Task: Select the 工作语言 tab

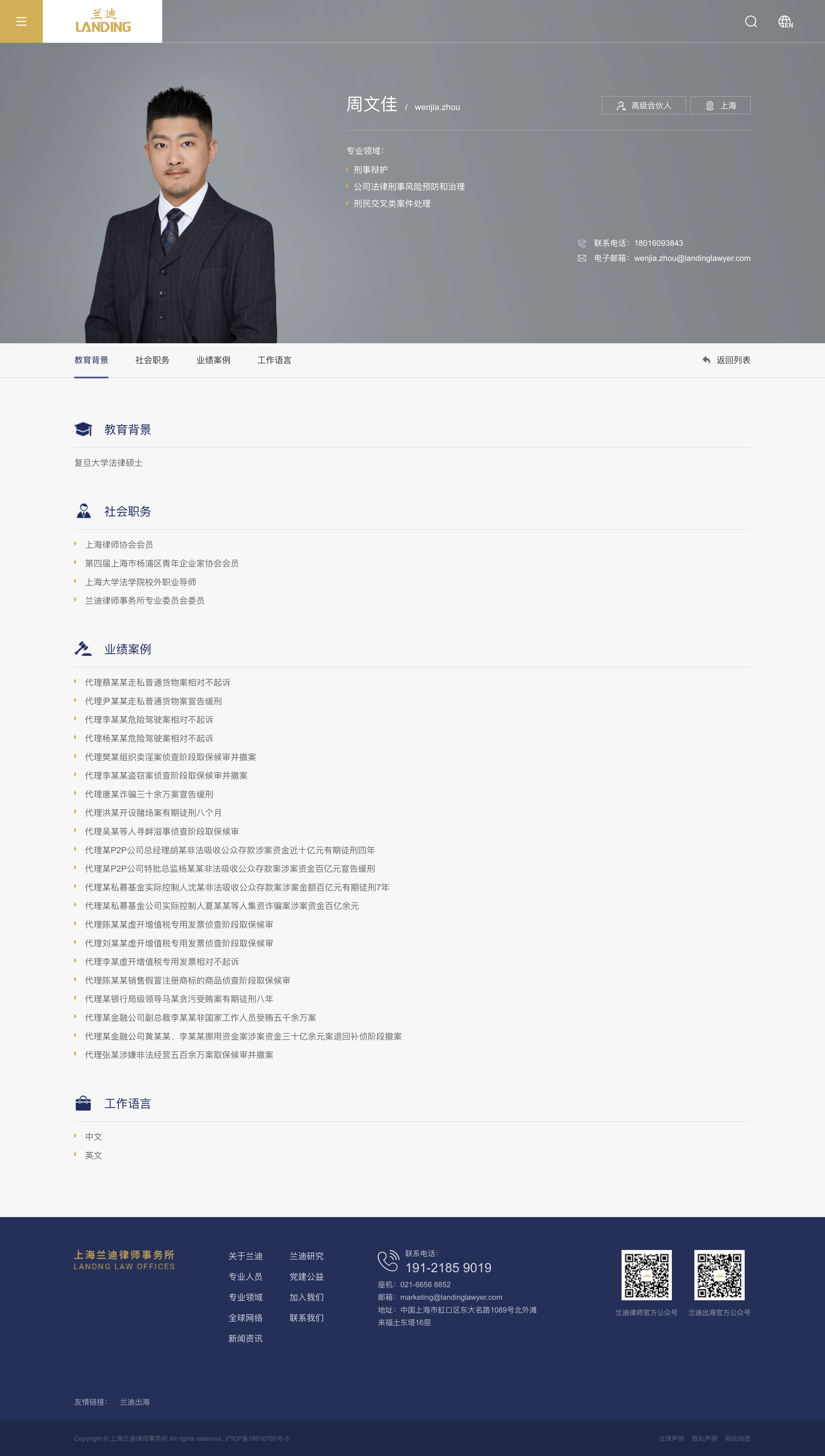Action: point(274,360)
